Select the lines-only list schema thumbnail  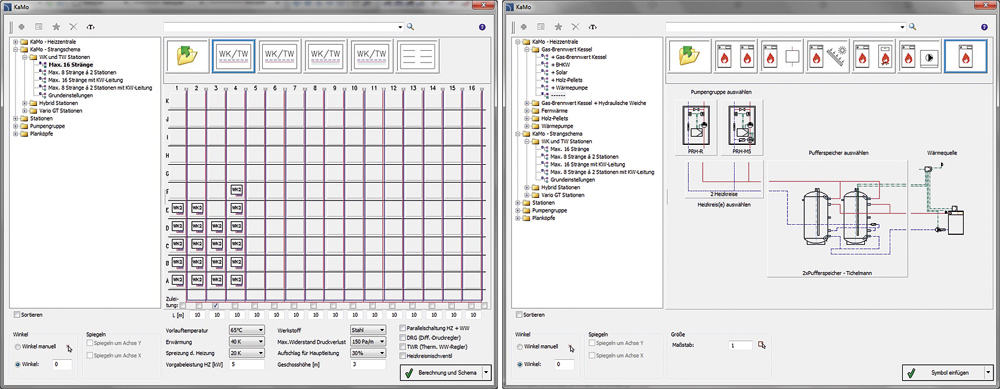tap(418, 57)
